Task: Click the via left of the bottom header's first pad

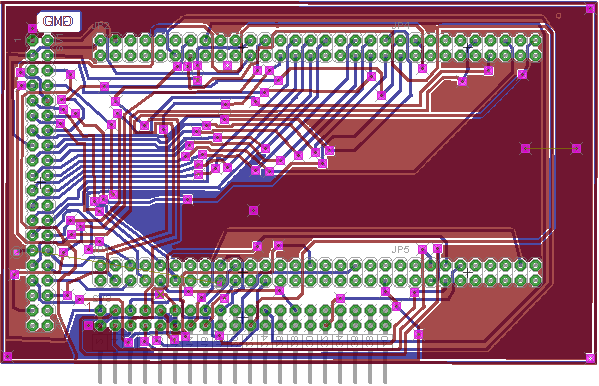Action: click(x=88, y=326)
